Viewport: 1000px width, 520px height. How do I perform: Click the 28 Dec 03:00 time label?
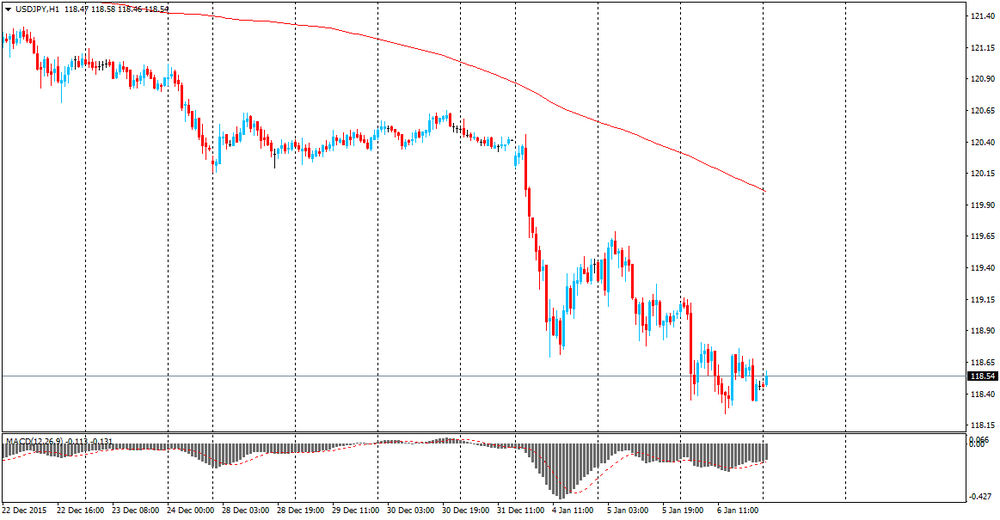[x=246, y=510]
